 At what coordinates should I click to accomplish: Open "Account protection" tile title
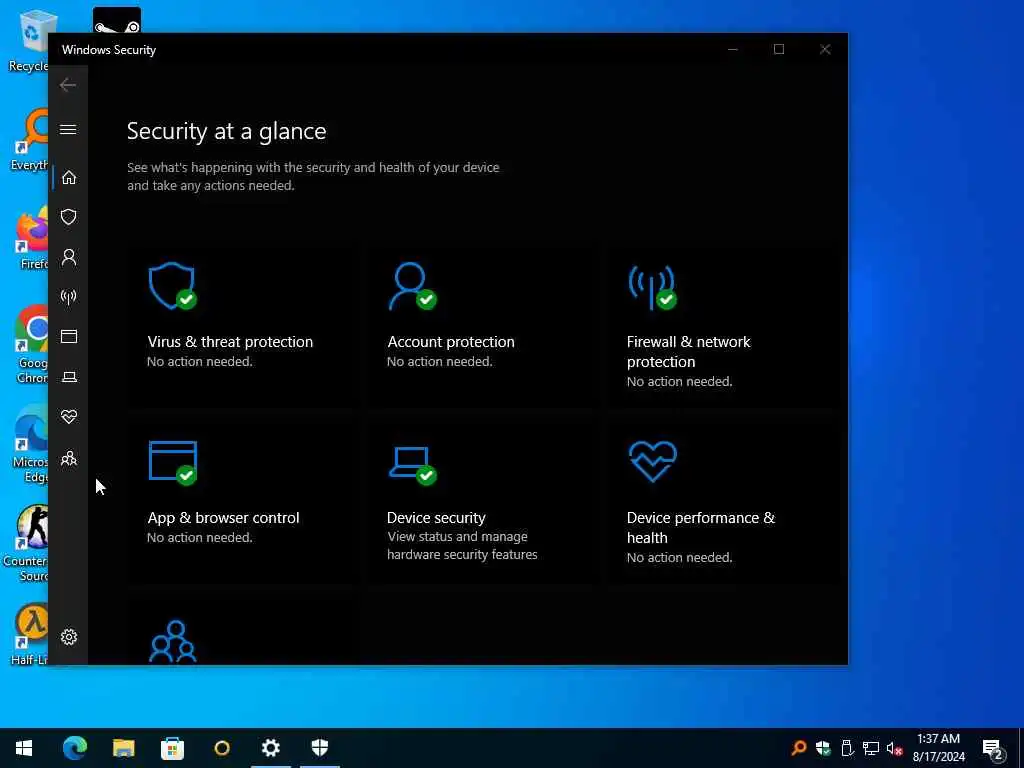[451, 342]
